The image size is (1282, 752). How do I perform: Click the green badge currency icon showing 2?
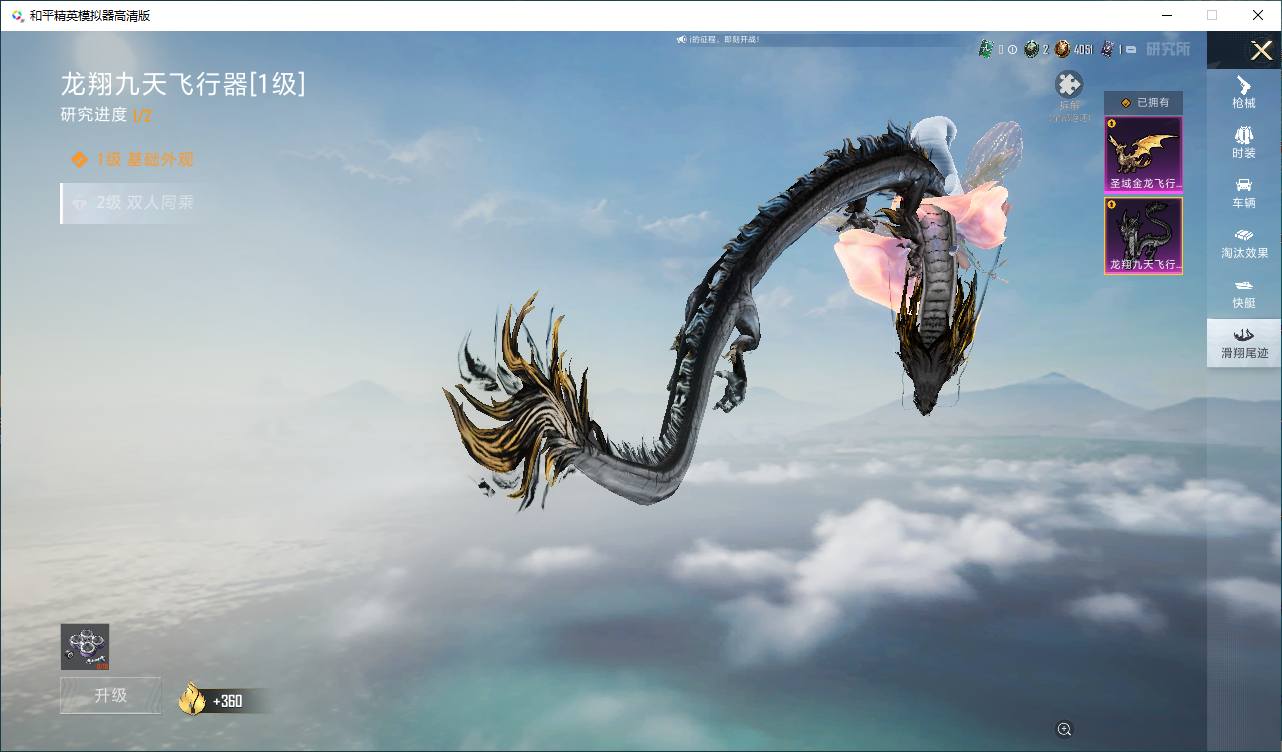pos(1031,49)
